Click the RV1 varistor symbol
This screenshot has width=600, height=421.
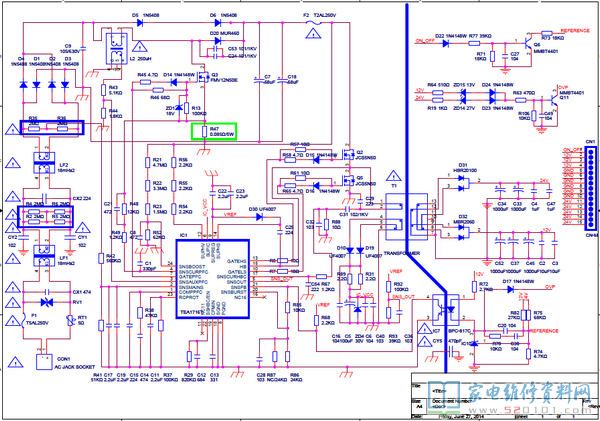point(47,302)
